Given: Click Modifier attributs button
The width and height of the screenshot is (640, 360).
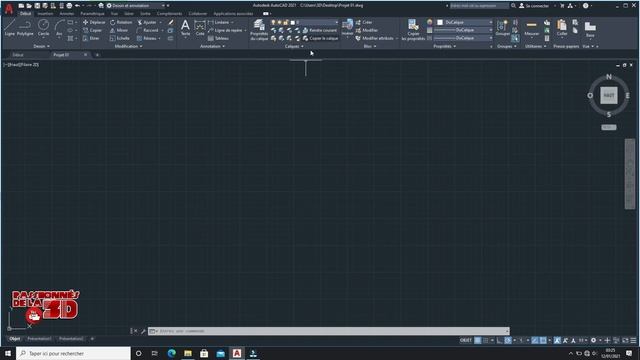Looking at the screenshot, I should pyautogui.click(x=374, y=38).
